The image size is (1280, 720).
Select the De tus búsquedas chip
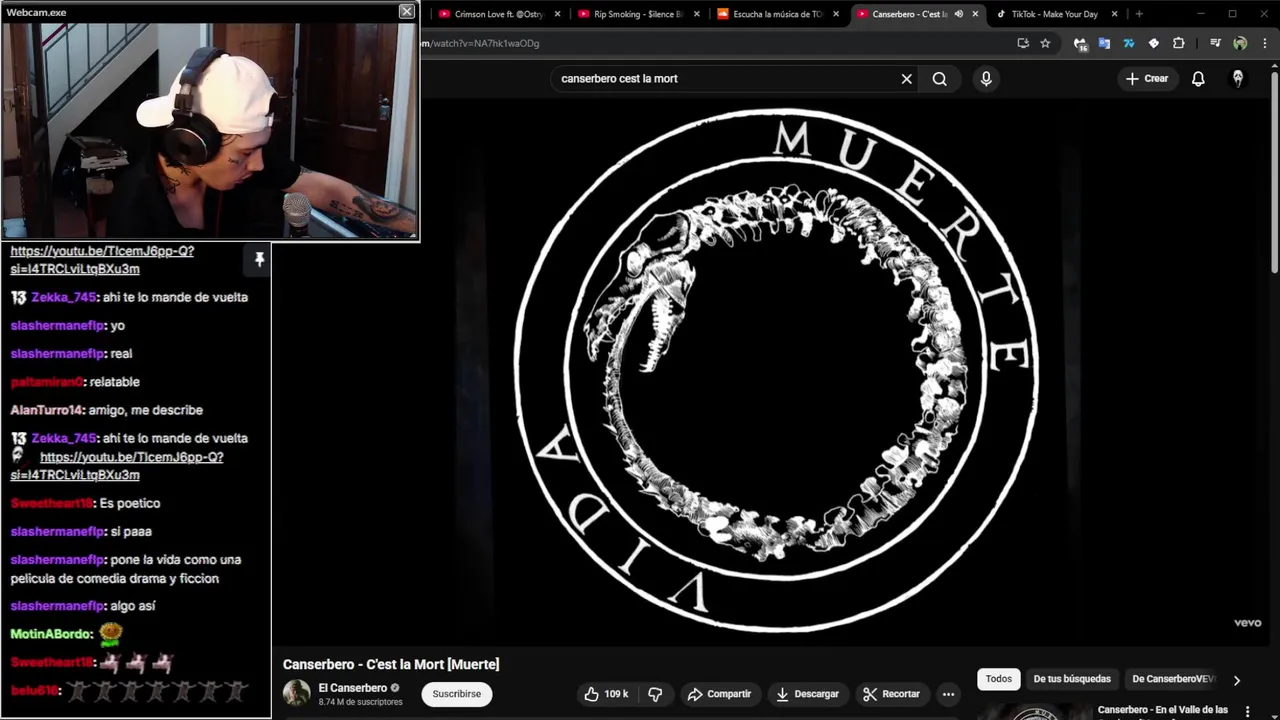[1072, 679]
